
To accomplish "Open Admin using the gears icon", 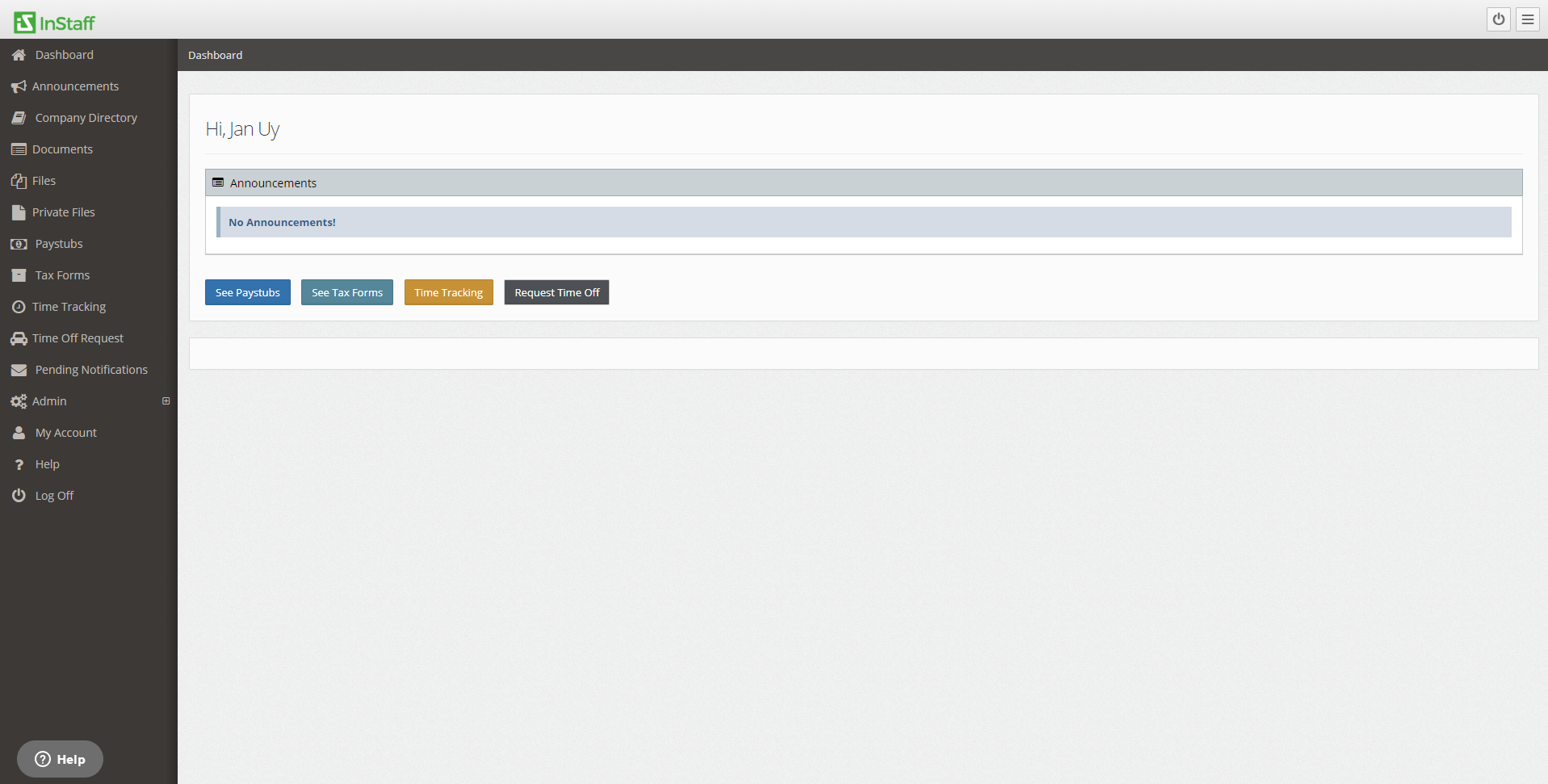I will (18, 400).
